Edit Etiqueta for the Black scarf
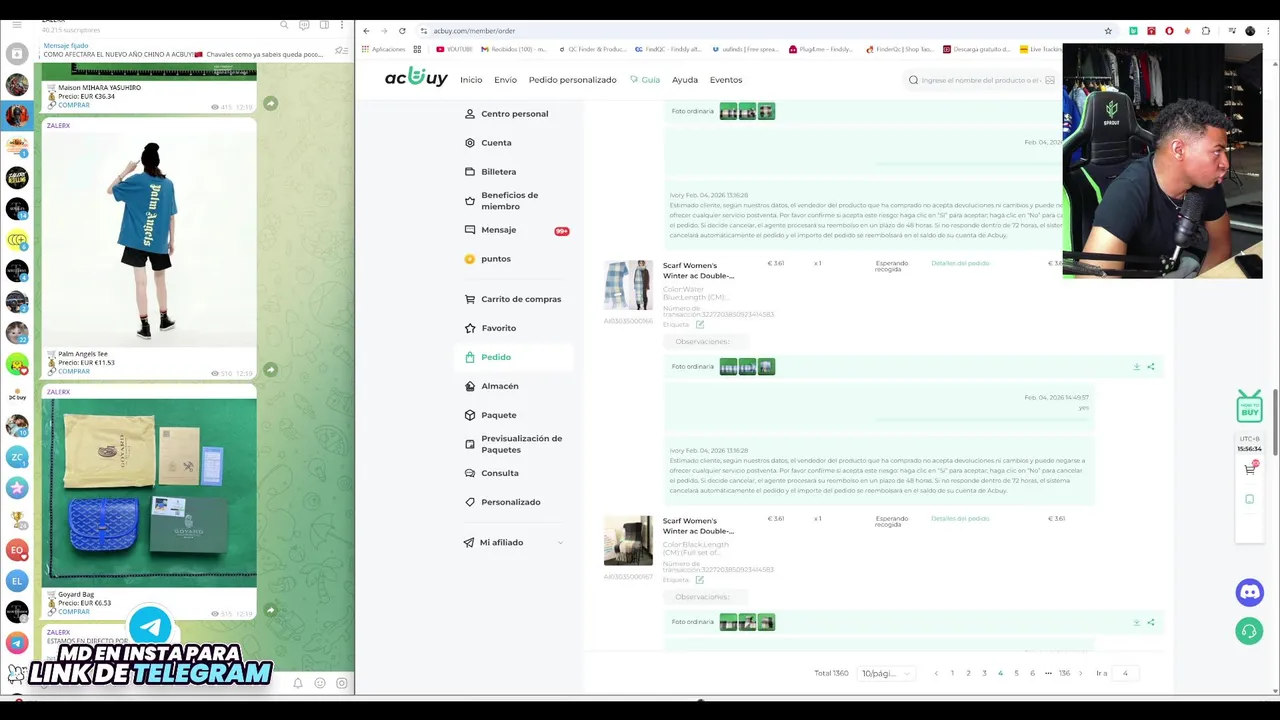The height and width of the screenshot is (720, 1280). (700, 579)
